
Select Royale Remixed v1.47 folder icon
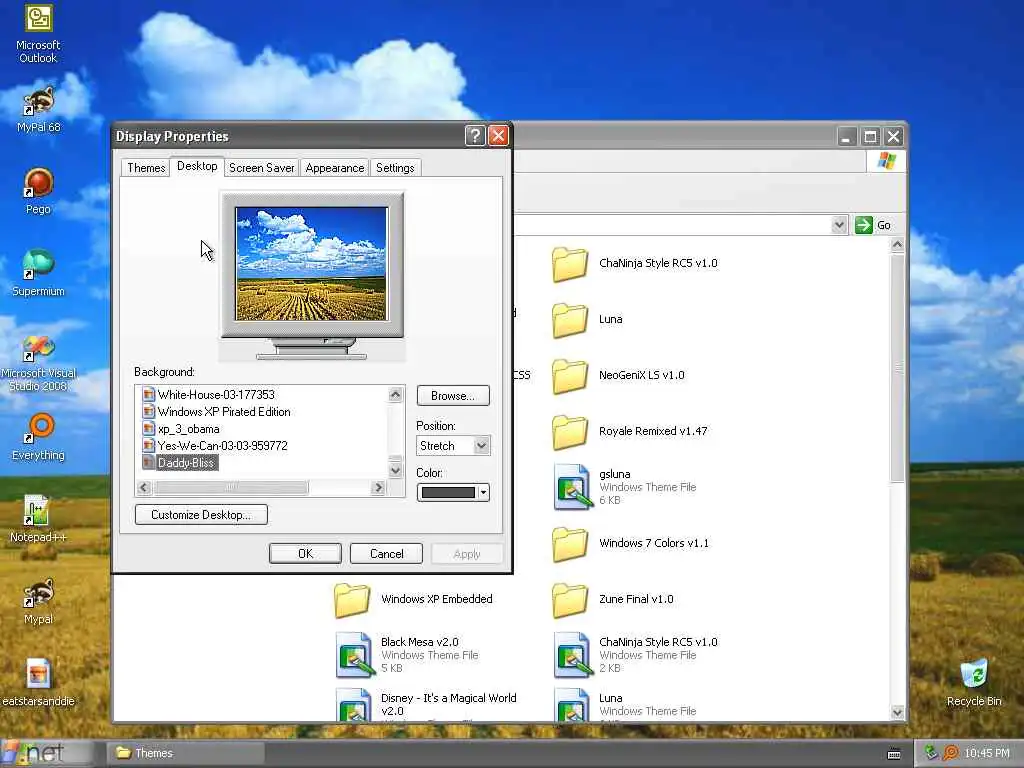click(569, 432)
